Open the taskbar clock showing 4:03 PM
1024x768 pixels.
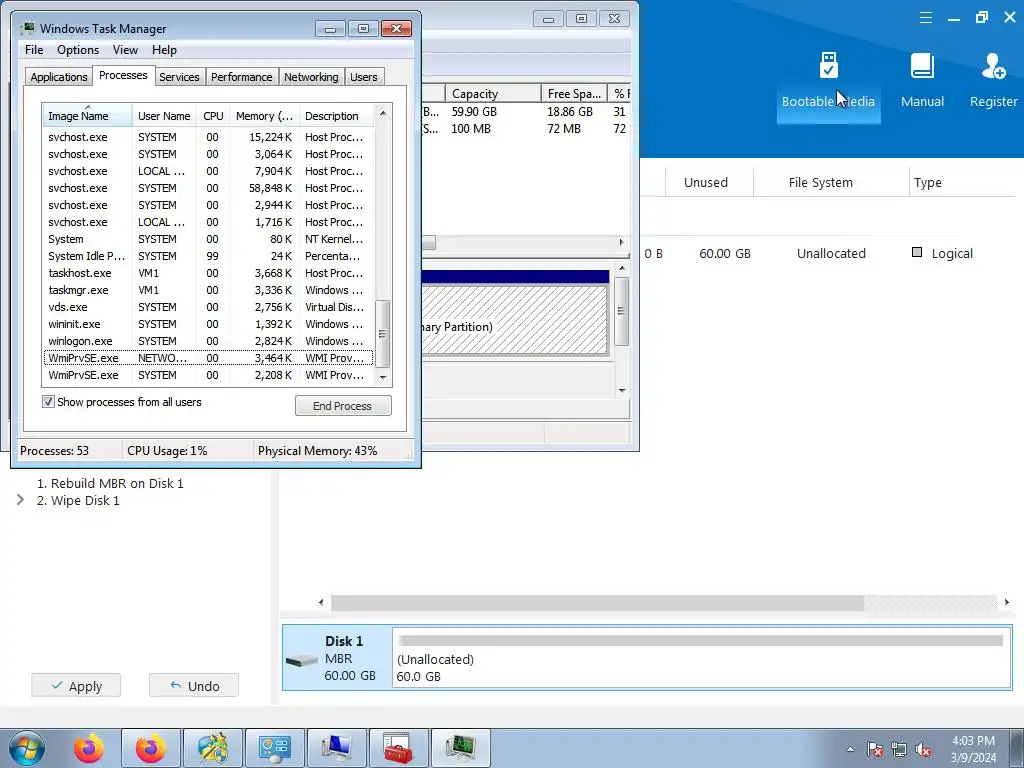tap(973, 749)
